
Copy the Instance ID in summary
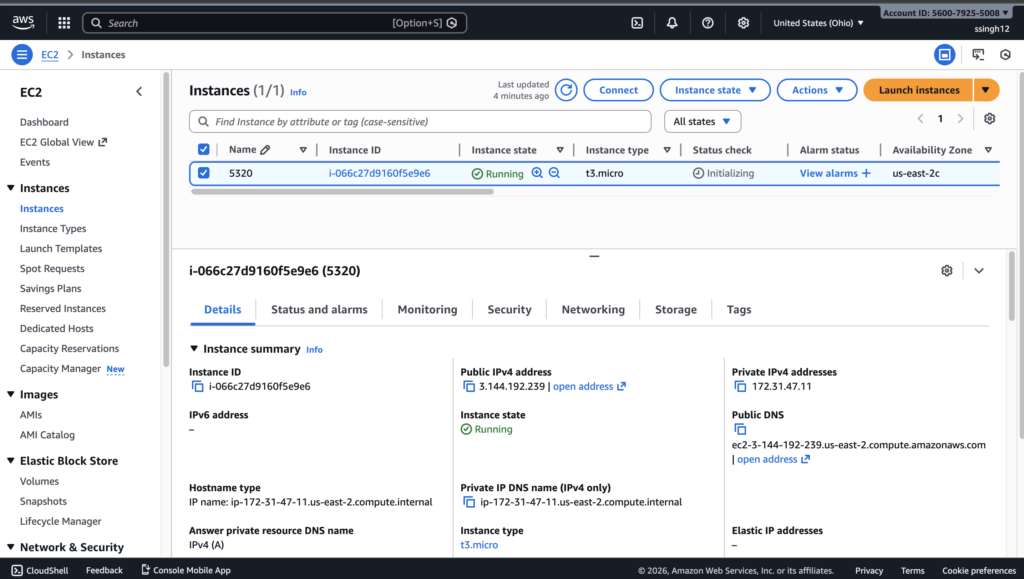click(x=197, y=387)
